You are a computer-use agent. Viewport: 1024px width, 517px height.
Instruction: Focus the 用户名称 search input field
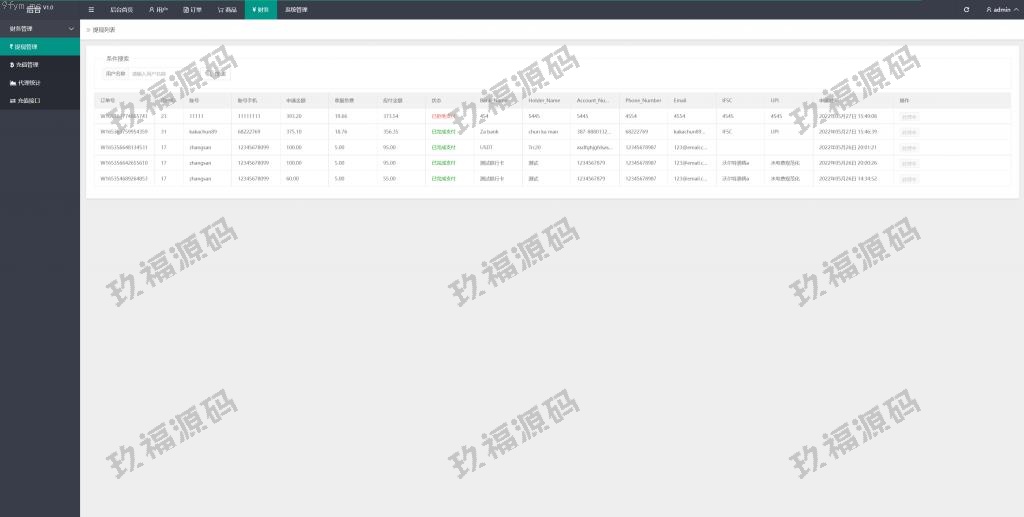(x=165, y=73)
